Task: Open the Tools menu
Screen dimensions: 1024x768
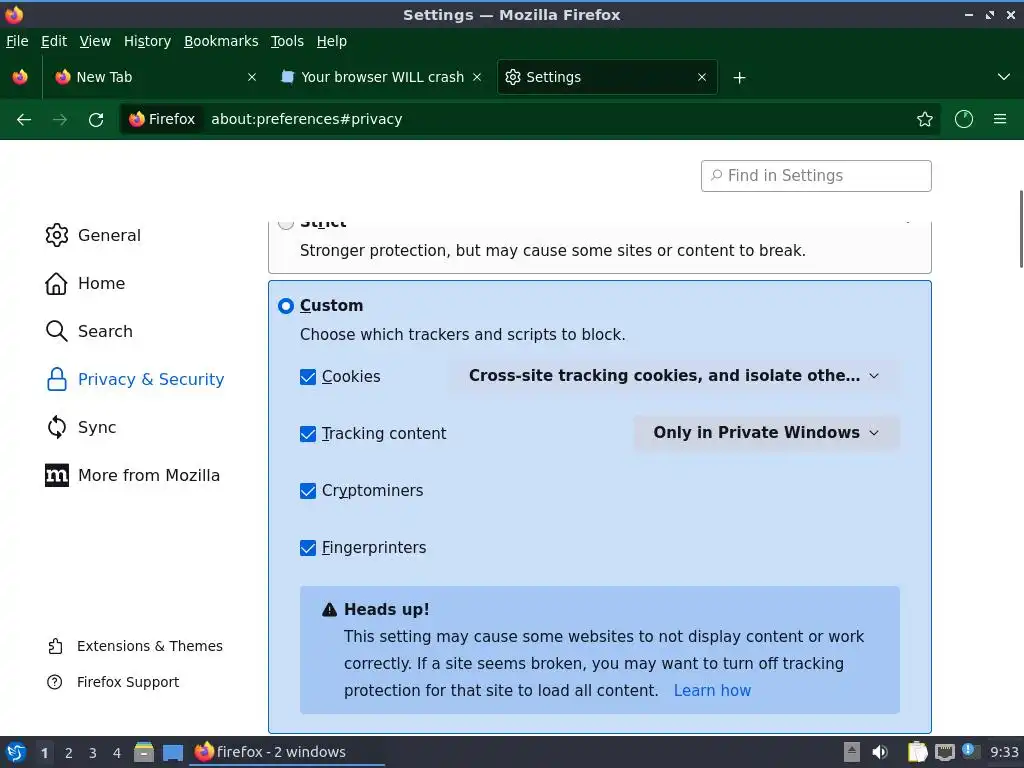Action: coord(287,41)
